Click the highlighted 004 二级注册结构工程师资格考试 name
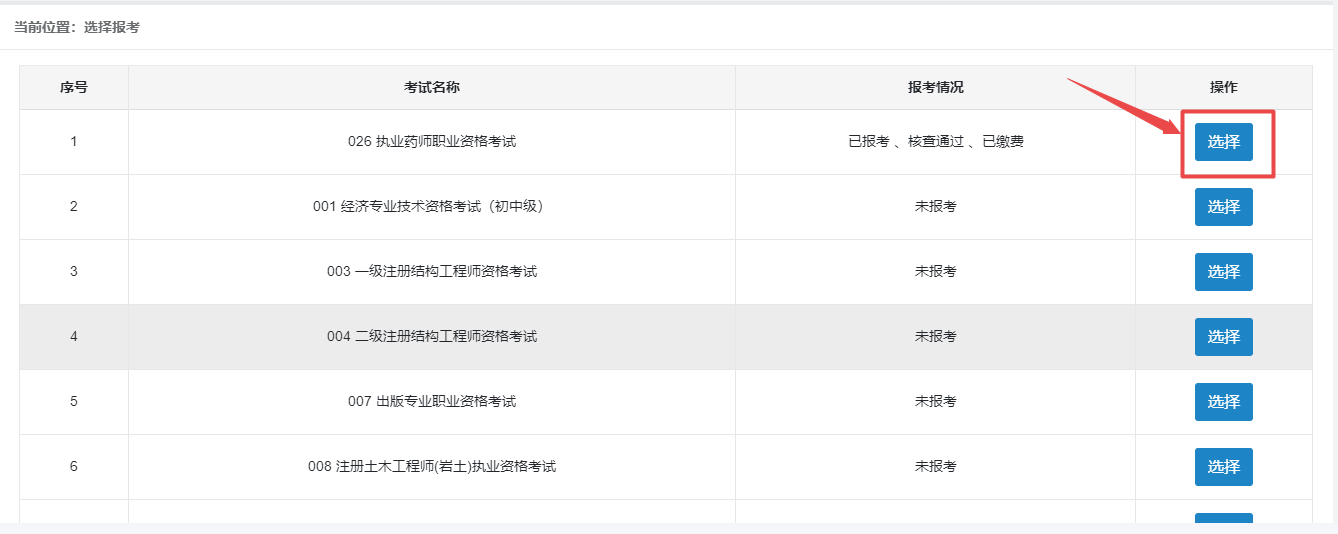Image resolution: width=1338 pixels, height=534 pixels. tap(431, 337)
